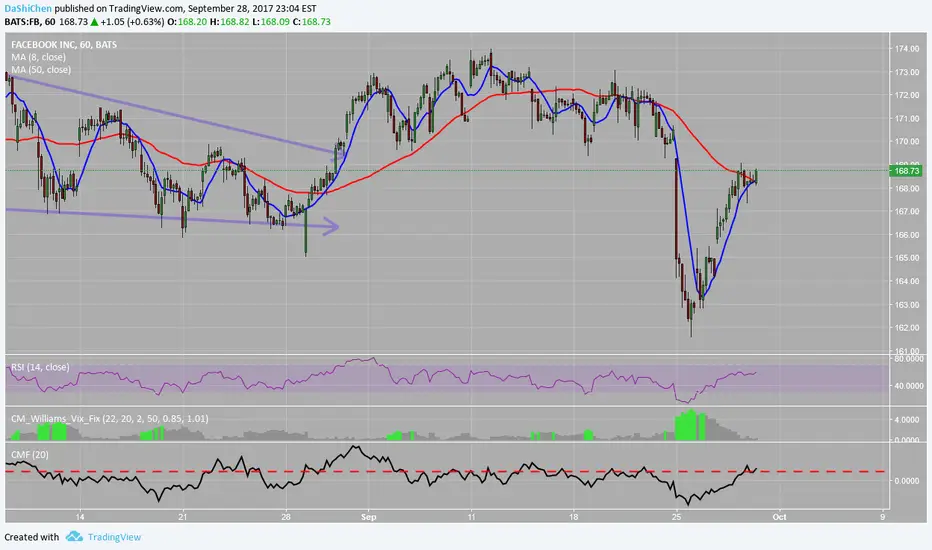This screenshot has height=550, width=932.
Task: Click the Sep label on time axis
Action: (369, 517)
